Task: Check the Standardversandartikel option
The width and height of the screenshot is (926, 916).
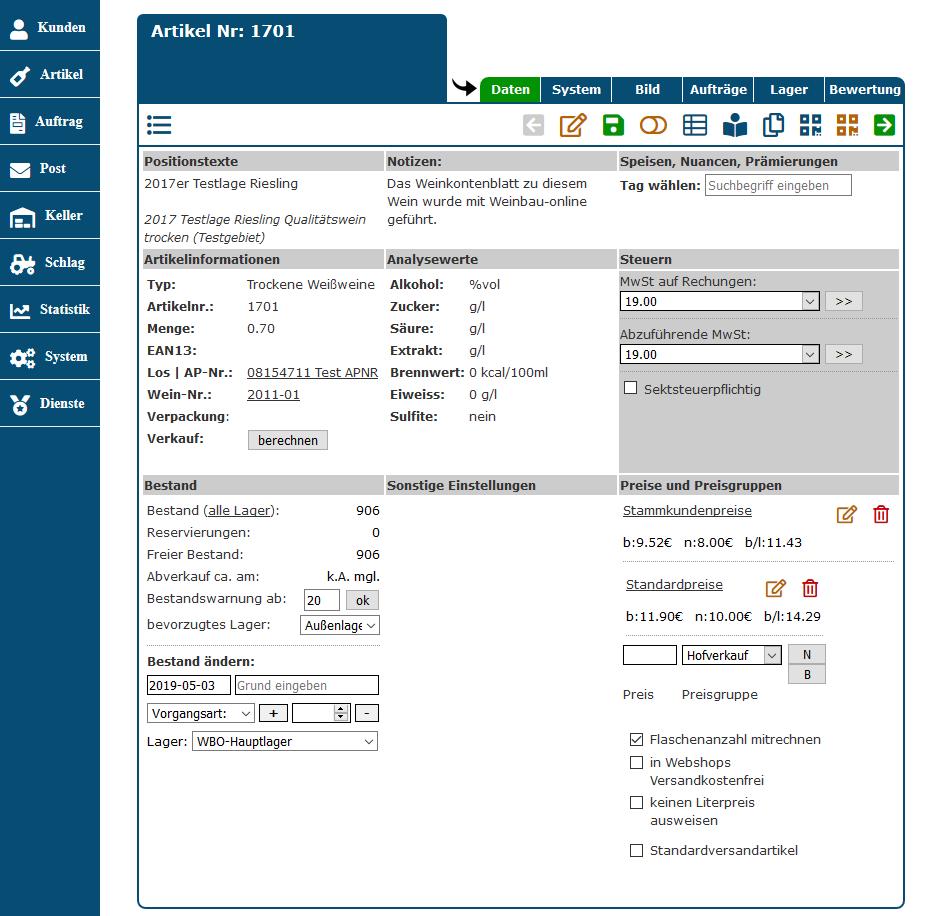Action: [636, 851]
